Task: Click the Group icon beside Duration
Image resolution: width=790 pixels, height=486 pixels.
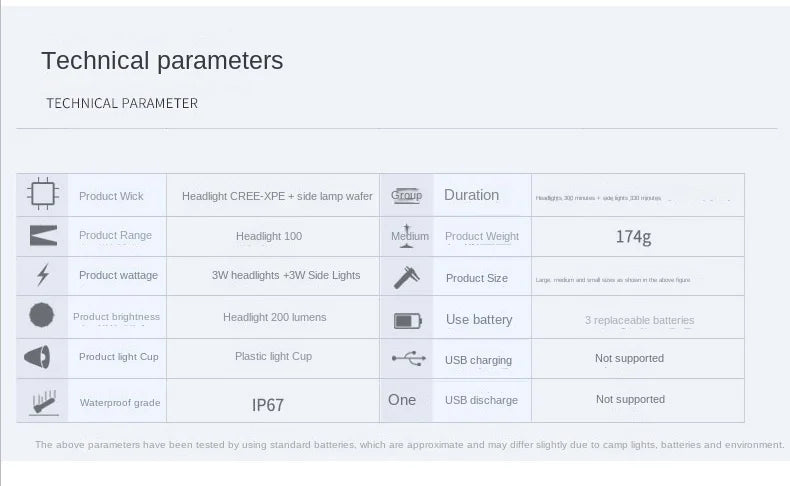Action: (x=406, y=195)
